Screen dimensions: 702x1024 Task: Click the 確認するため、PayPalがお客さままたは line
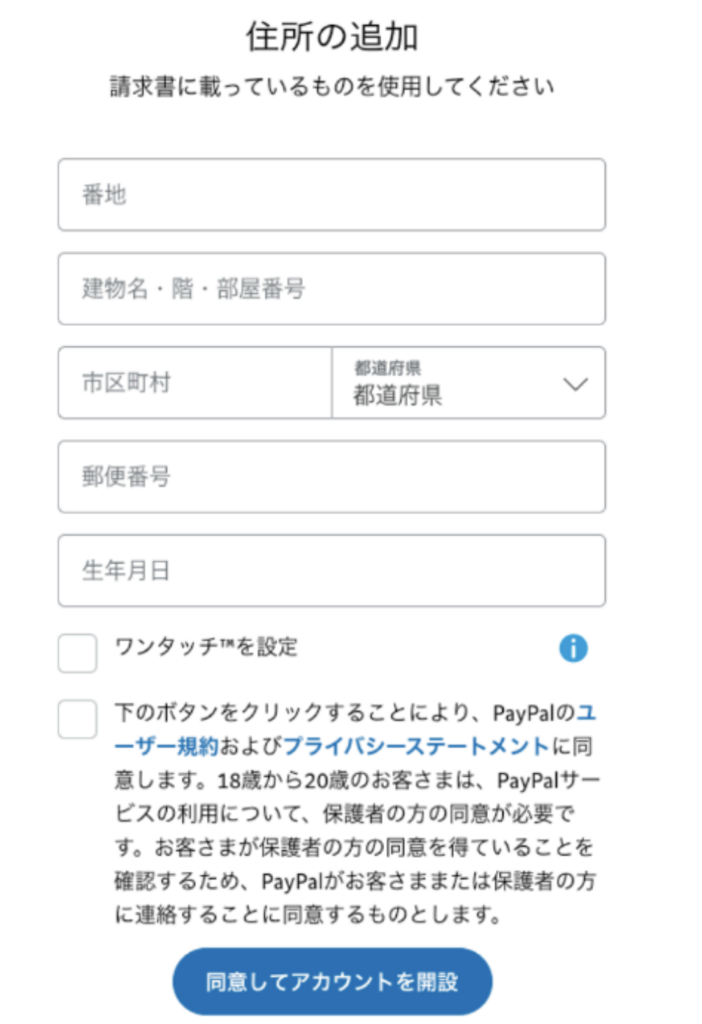click(356, 881)
